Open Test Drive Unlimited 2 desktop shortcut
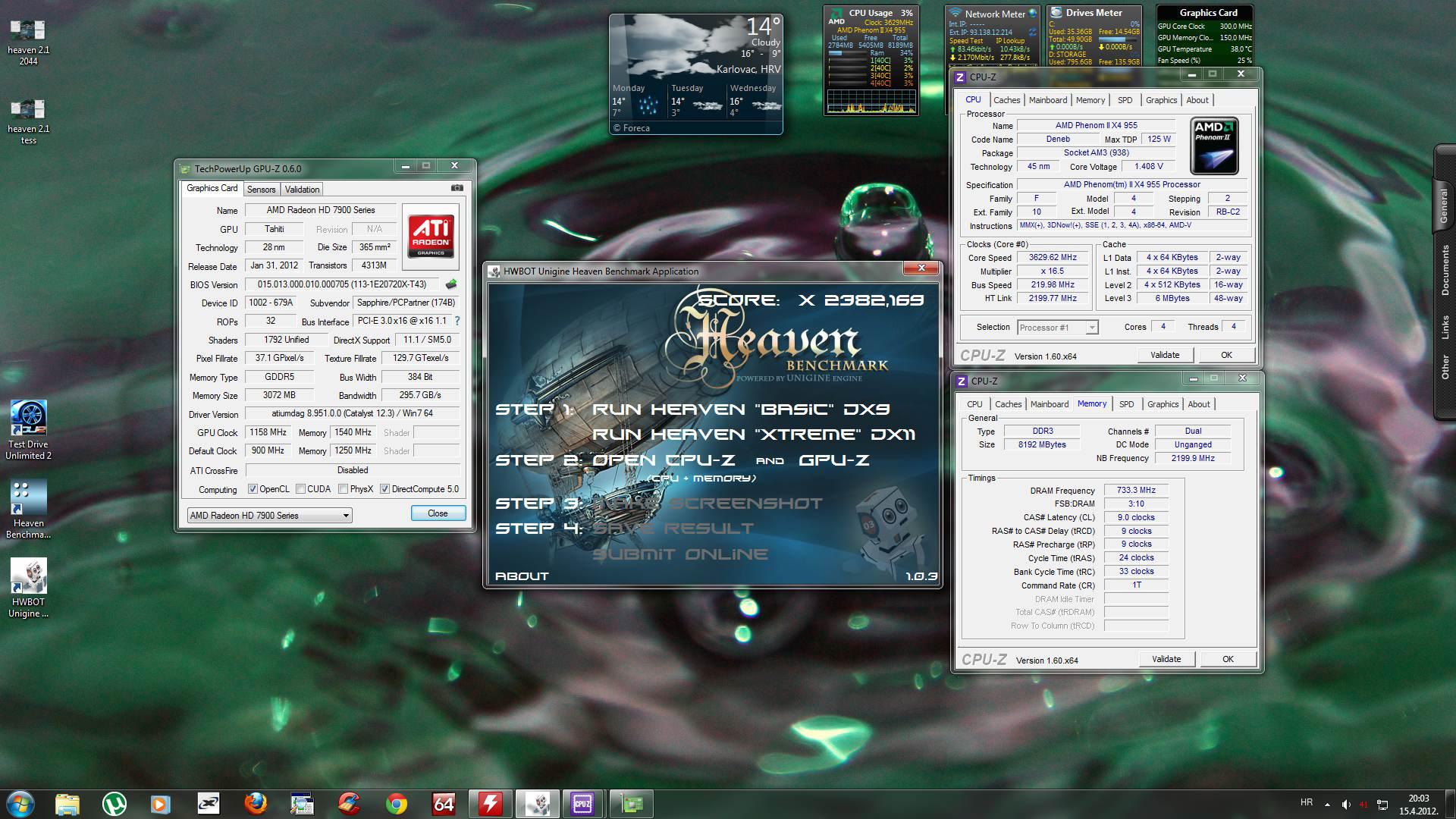1456x819 pixels. point(28,430)
